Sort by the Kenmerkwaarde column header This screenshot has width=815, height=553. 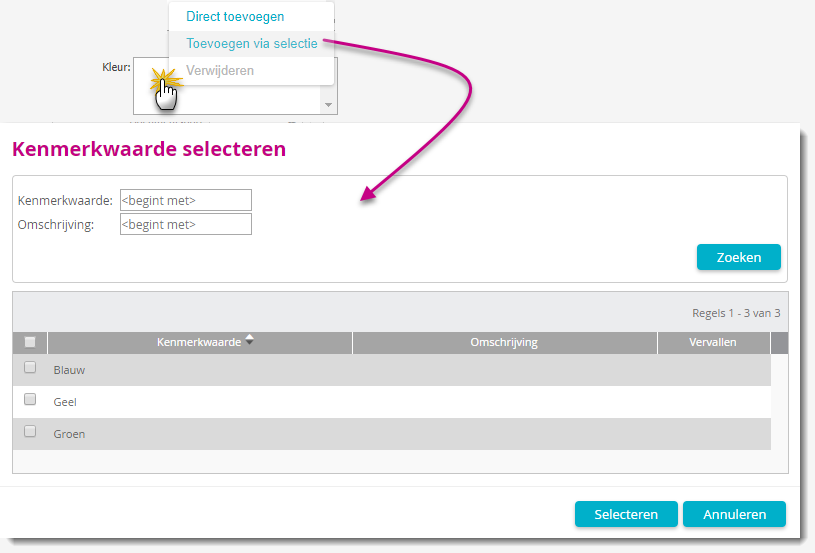point(200,343)
